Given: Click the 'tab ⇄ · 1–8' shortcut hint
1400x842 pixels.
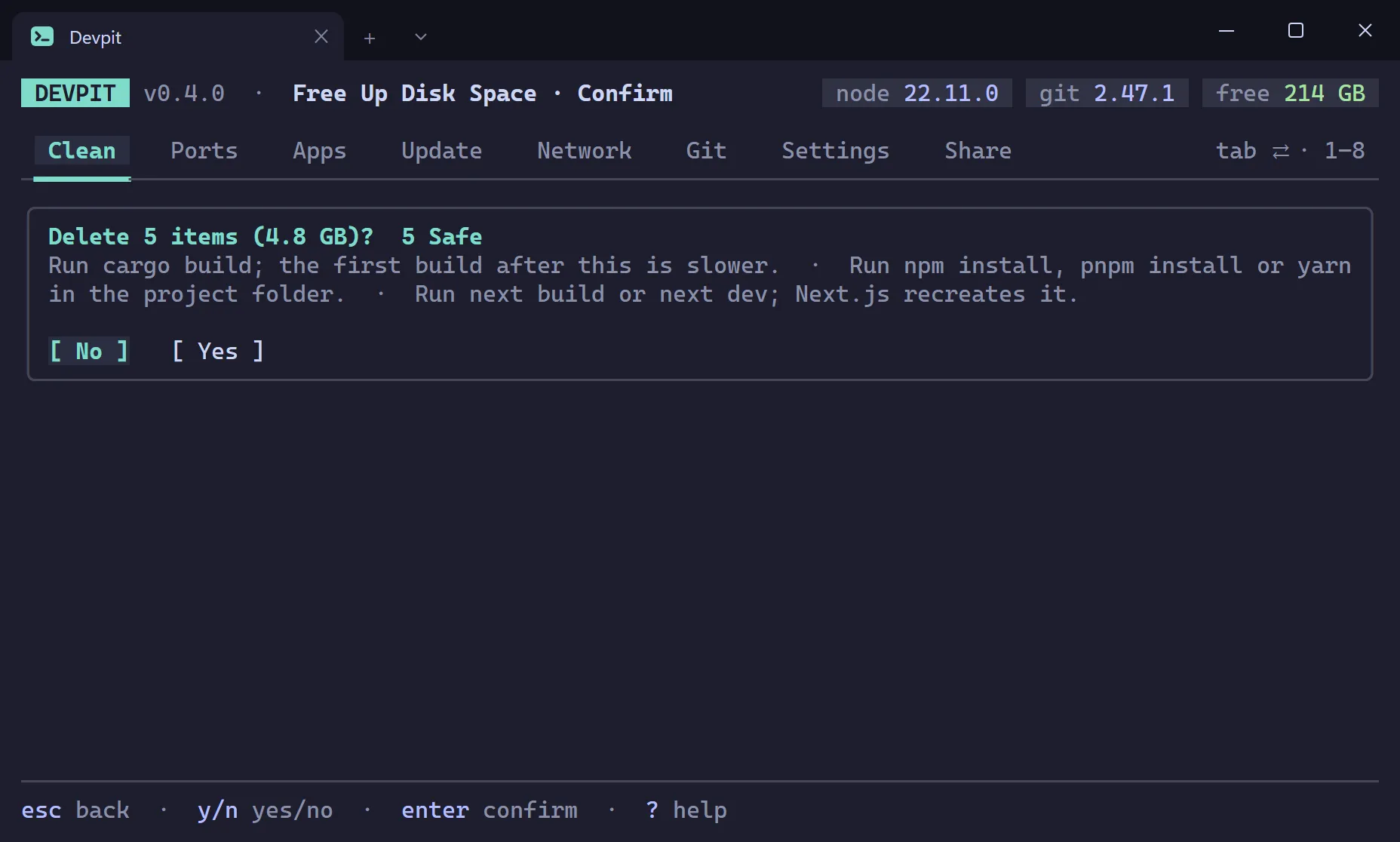Looking at the screenshot, I should [1291, 150].
